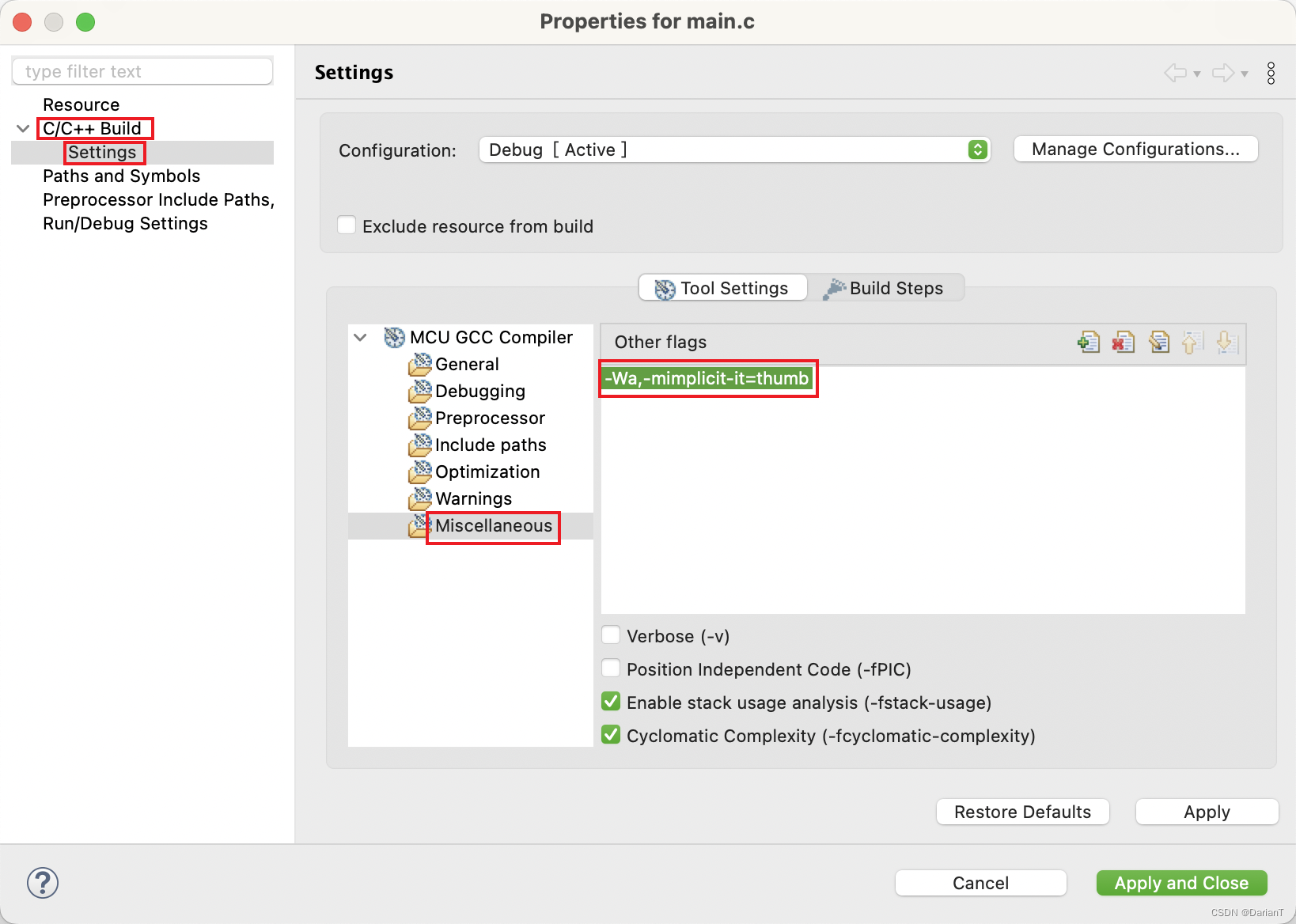
Task: Click the help question mark icon
Action: point(43,883)
